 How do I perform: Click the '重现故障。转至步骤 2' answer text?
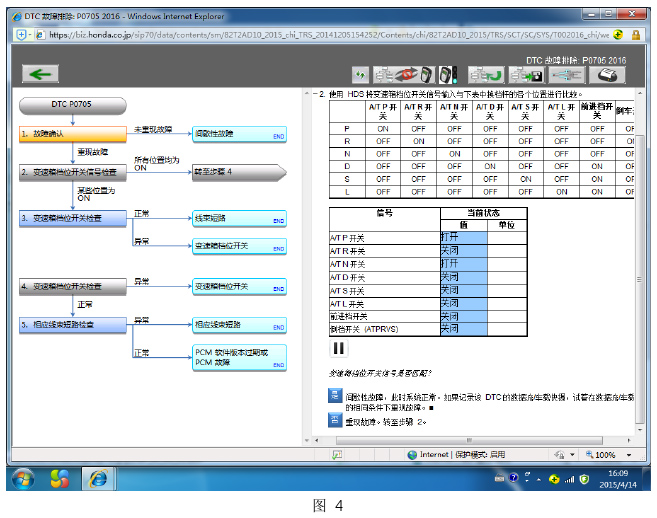click(385, 422)
